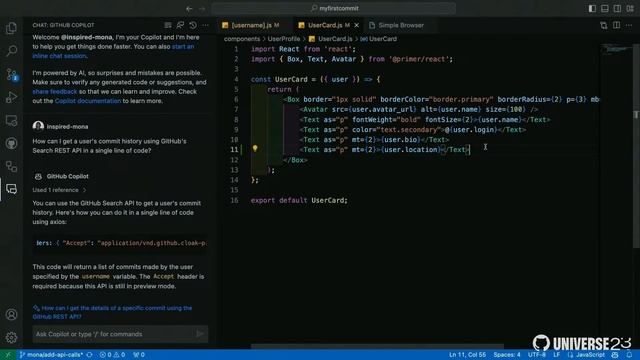
Task: Customize layout icon in title bar
Action: 630,9
